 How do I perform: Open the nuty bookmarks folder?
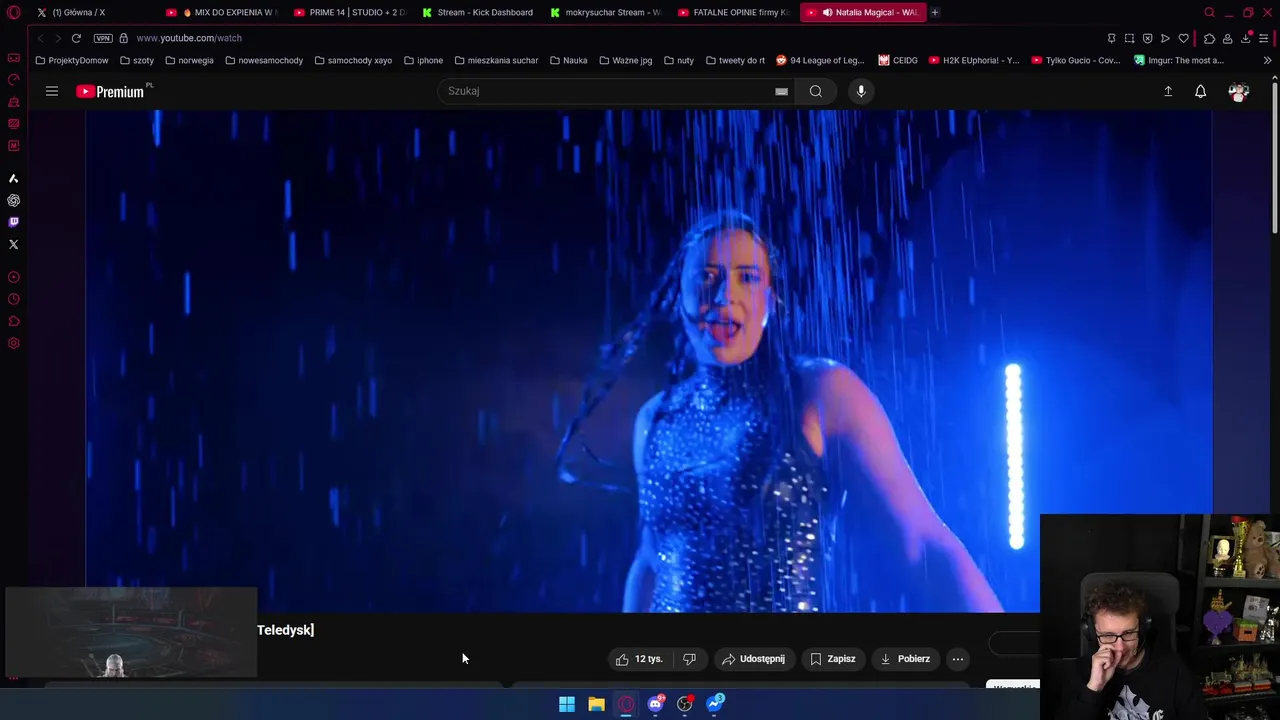point(679,60)
